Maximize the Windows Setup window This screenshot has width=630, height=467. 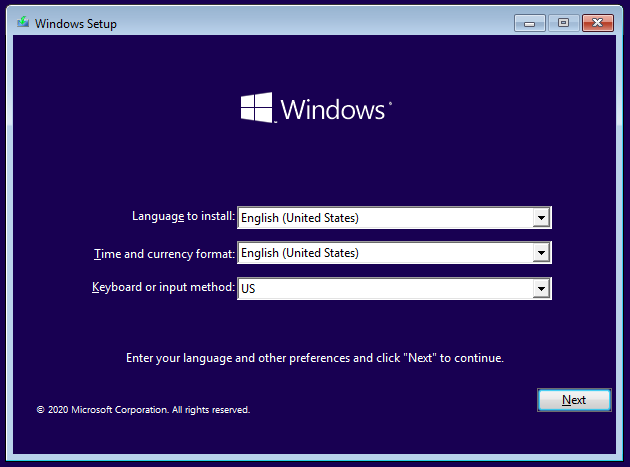[563, 23]
